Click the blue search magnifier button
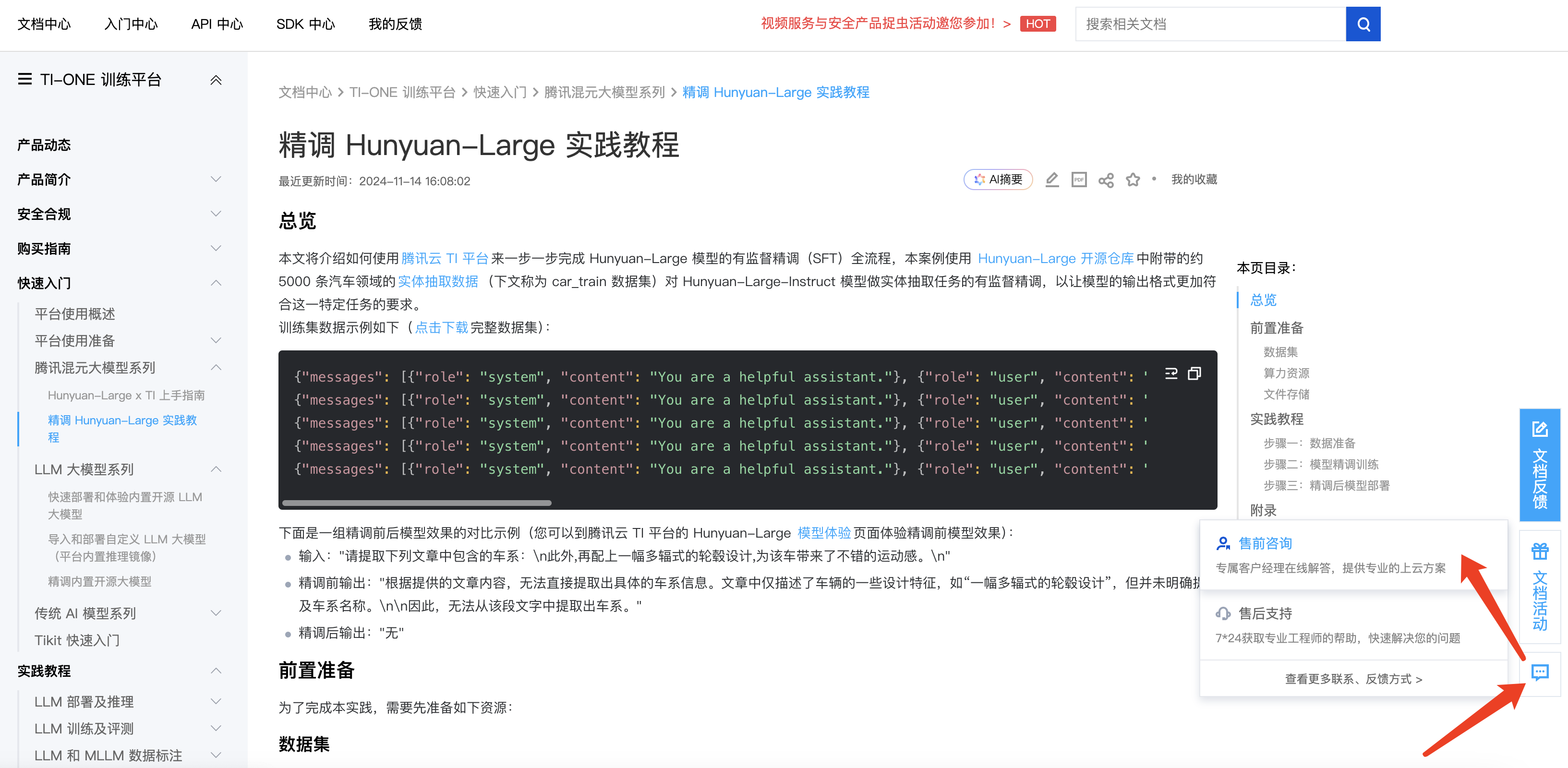This screenshot has height=768, width=1568. pos(1363,24)
